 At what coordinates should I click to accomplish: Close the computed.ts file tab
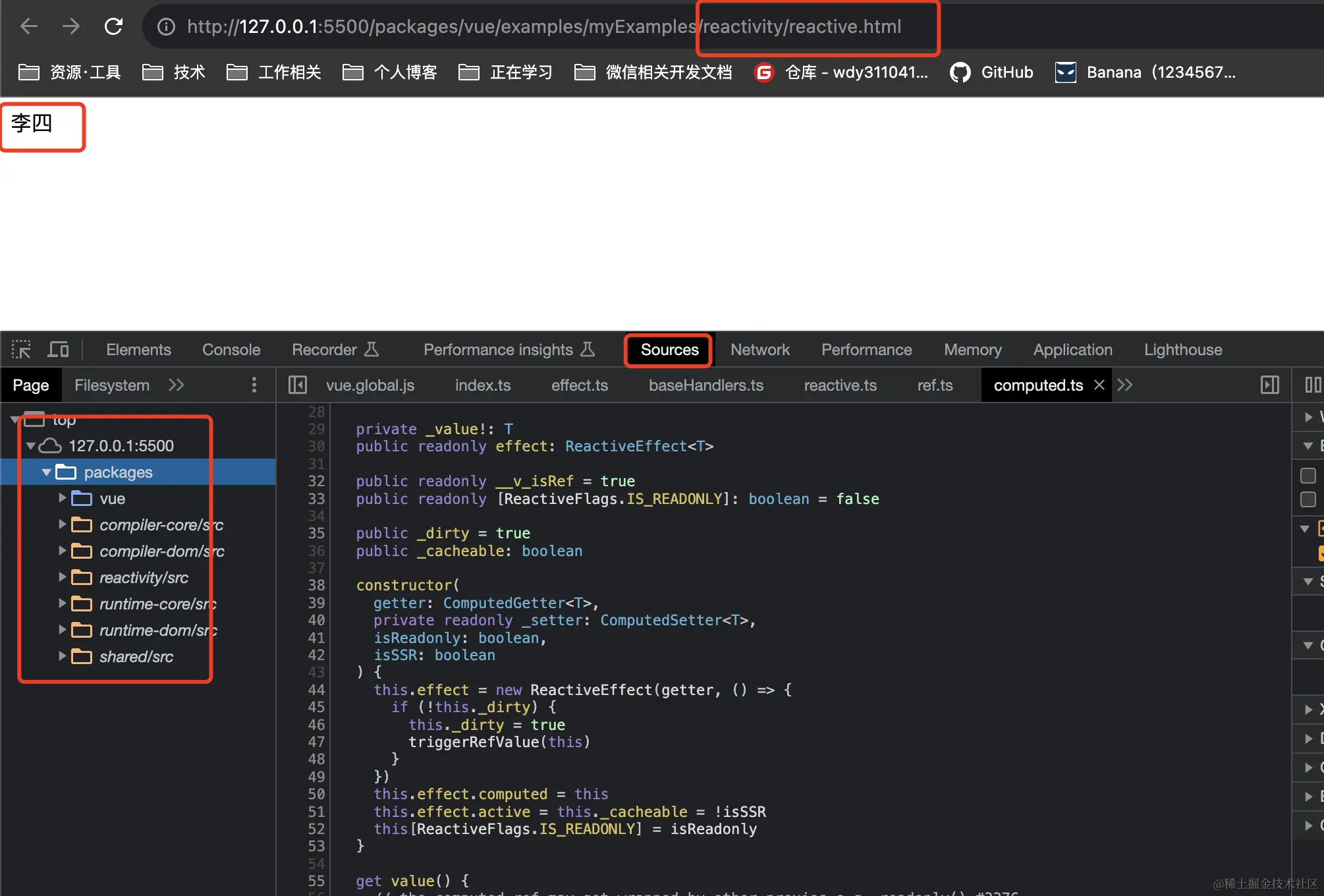1099,385
